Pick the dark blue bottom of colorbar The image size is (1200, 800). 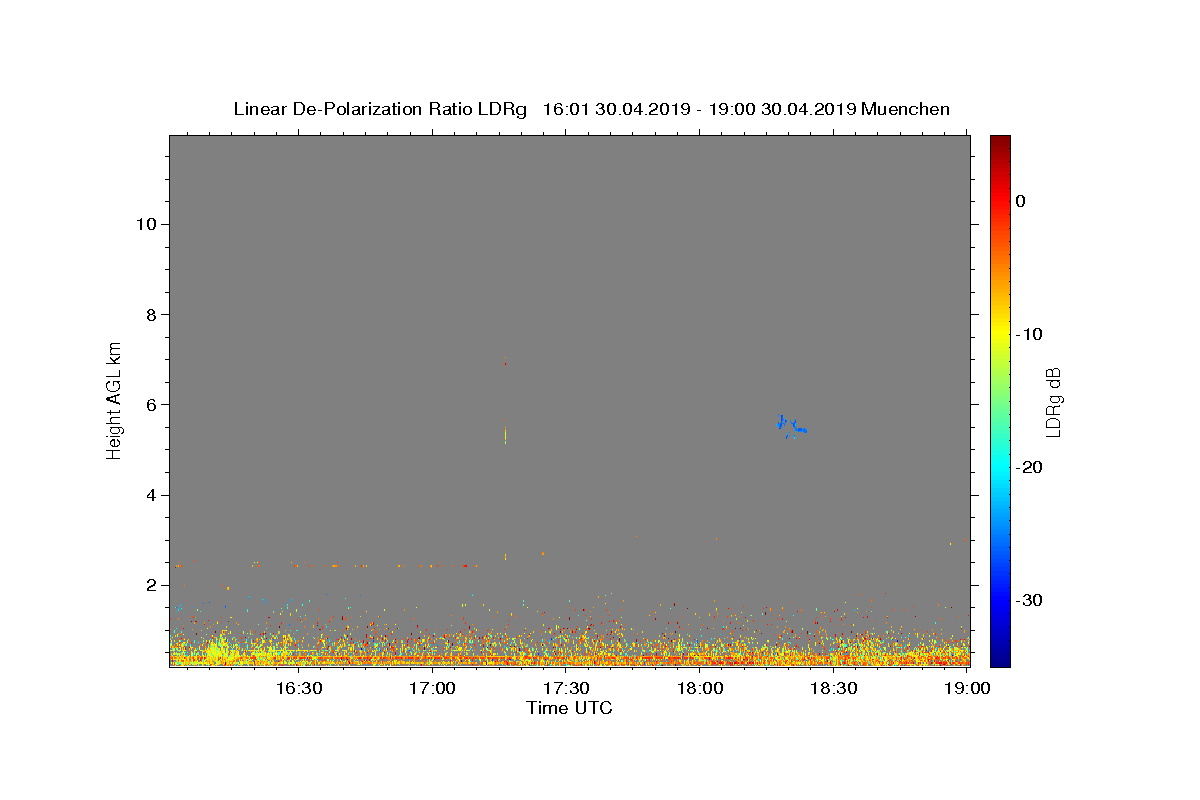[1000, 658]
